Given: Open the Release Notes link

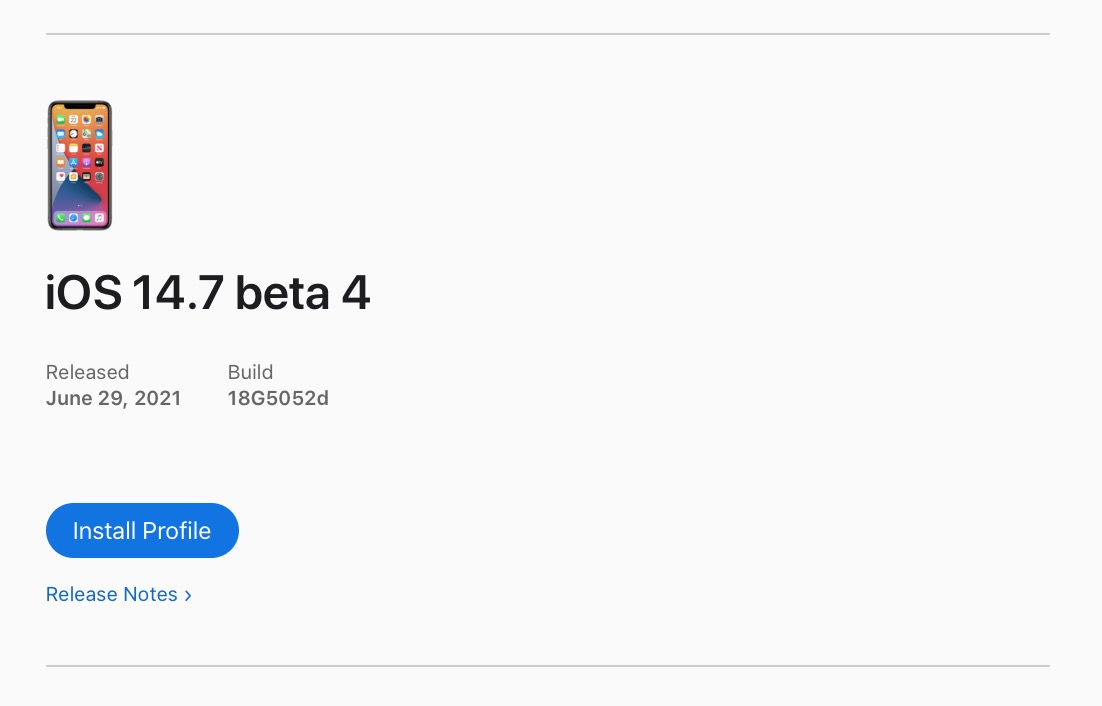Looking at the screenshot, I should pyautogui.click(x=112, y=594).
